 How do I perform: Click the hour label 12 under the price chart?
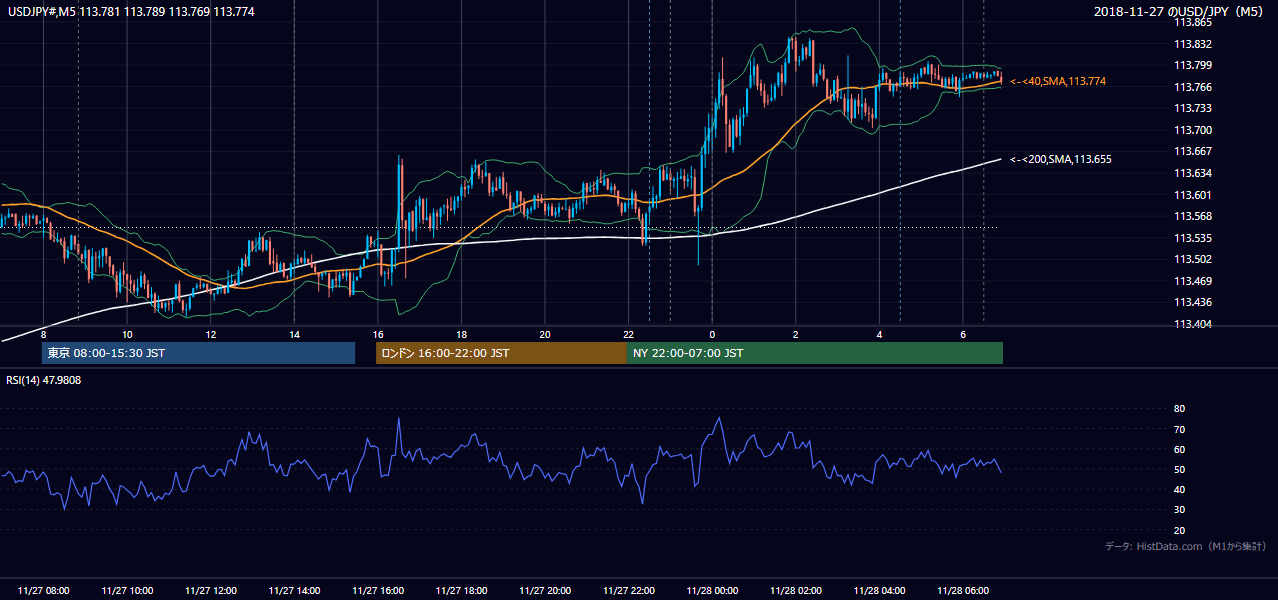pyautogui.click(x=210, y=334)
